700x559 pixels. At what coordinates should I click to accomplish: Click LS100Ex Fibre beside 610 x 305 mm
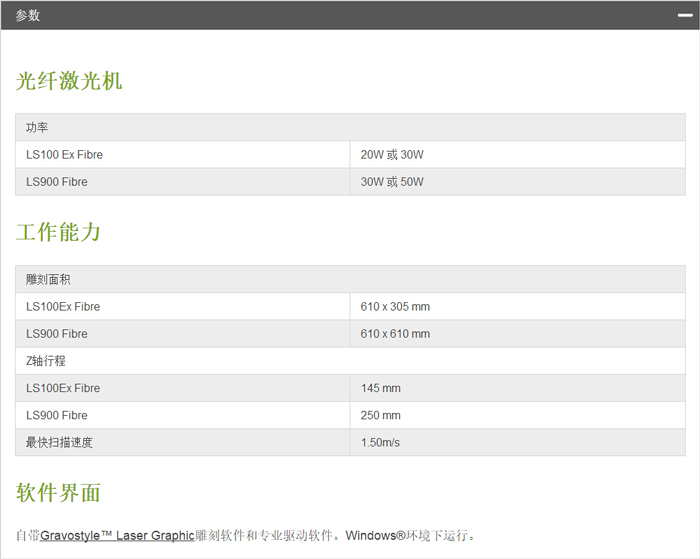click(63, 307)
